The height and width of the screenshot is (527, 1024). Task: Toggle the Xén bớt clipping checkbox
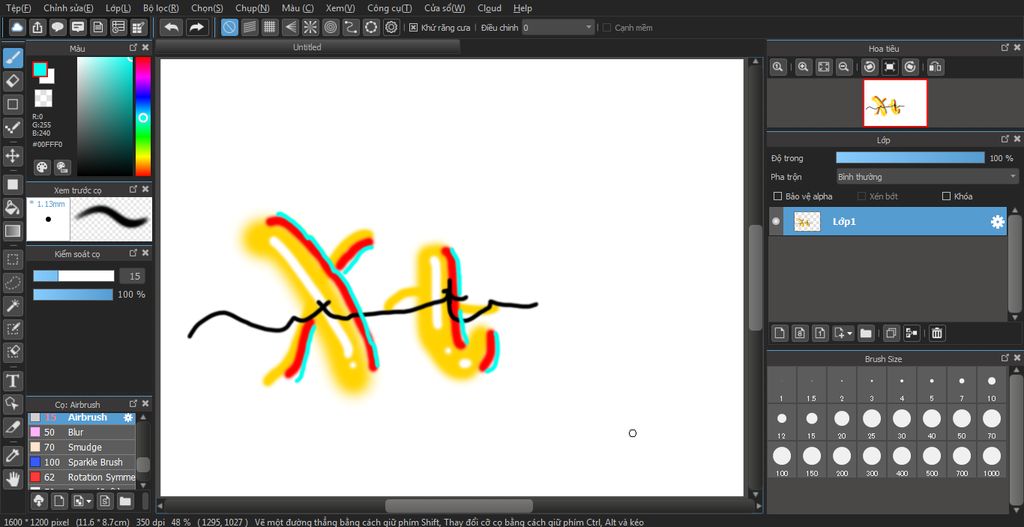(861, 196)
